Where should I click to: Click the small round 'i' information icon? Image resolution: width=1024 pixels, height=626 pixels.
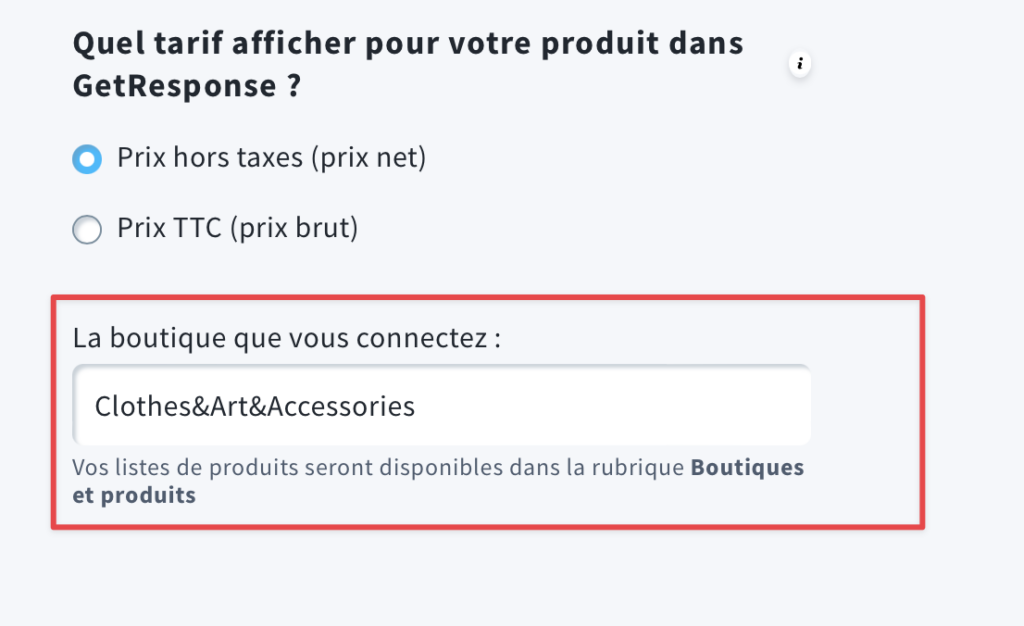(799, 64)
